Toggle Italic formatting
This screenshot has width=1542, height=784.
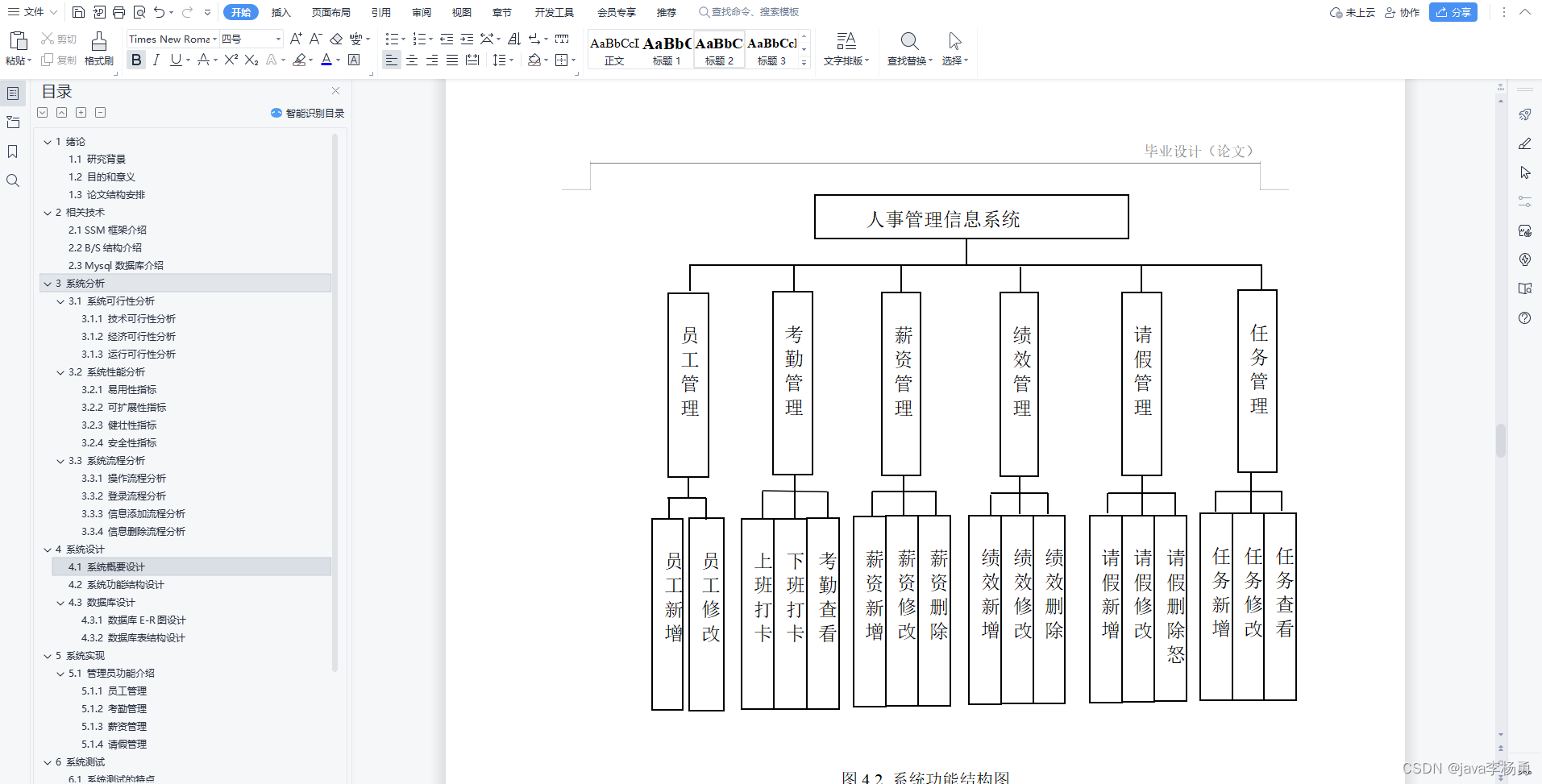[x=156, y=60]
